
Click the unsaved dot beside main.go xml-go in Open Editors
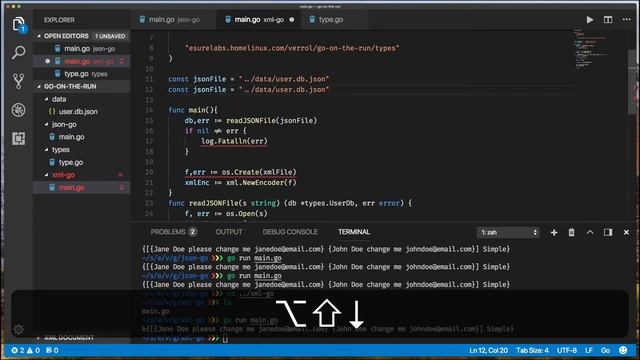pyautogui.click(x=47, y=61)
